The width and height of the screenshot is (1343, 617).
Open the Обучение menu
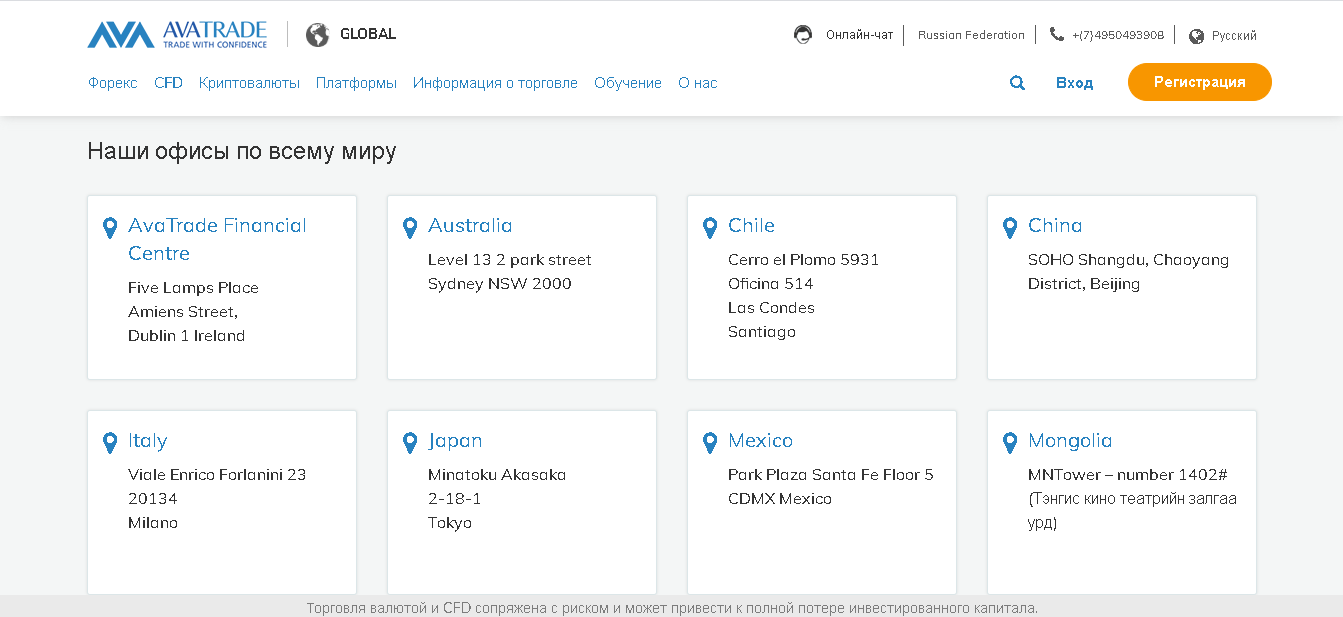628,83
